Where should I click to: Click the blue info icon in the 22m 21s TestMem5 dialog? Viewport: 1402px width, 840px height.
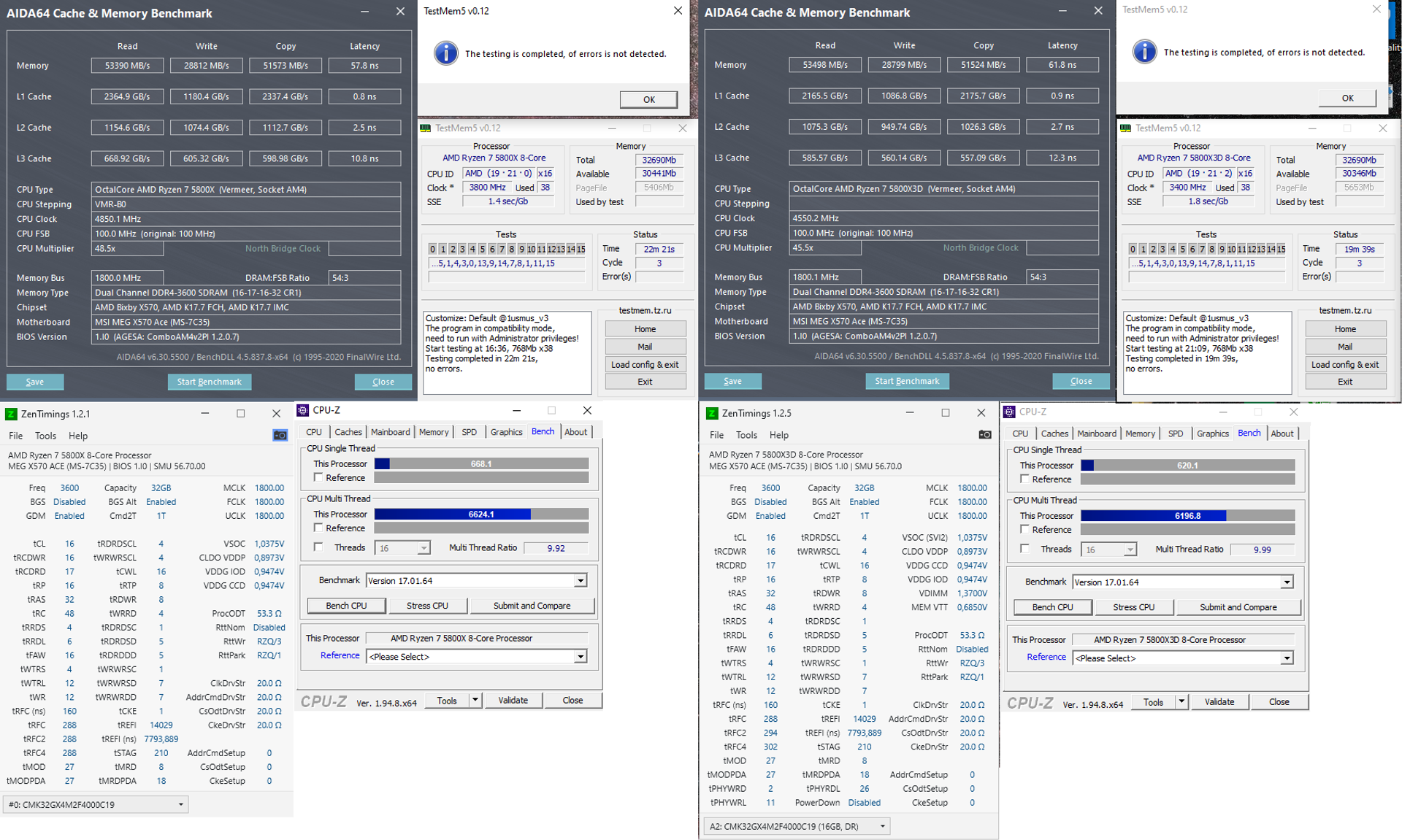(x=446, y=53)
